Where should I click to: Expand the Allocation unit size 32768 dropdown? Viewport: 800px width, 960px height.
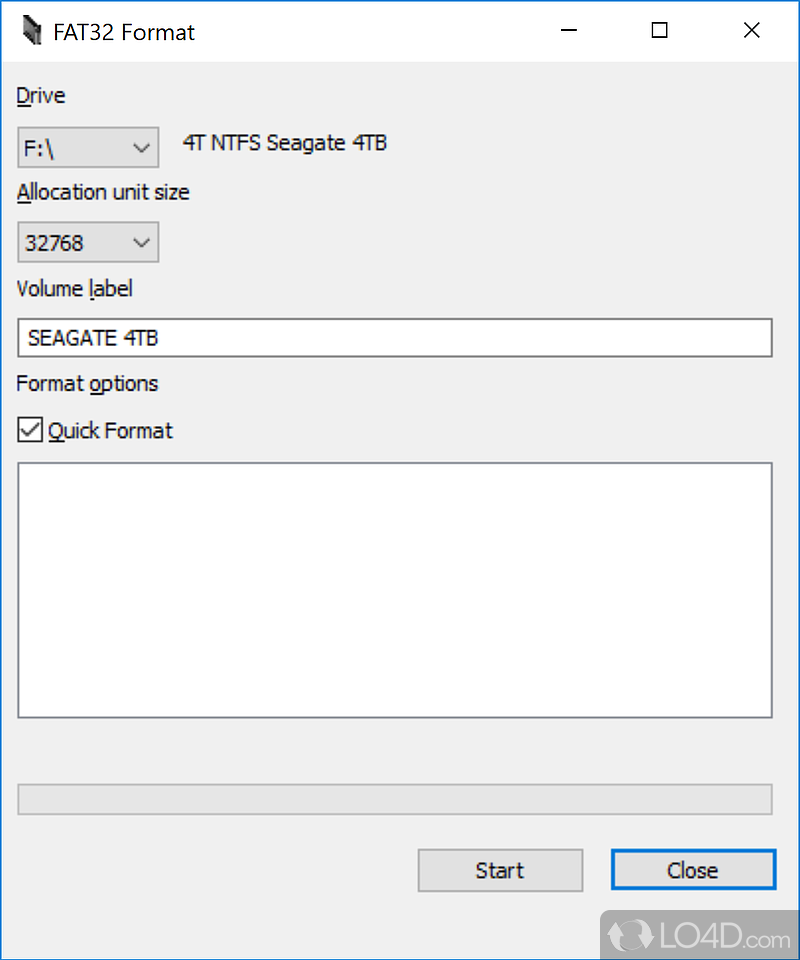coord(88,242)
